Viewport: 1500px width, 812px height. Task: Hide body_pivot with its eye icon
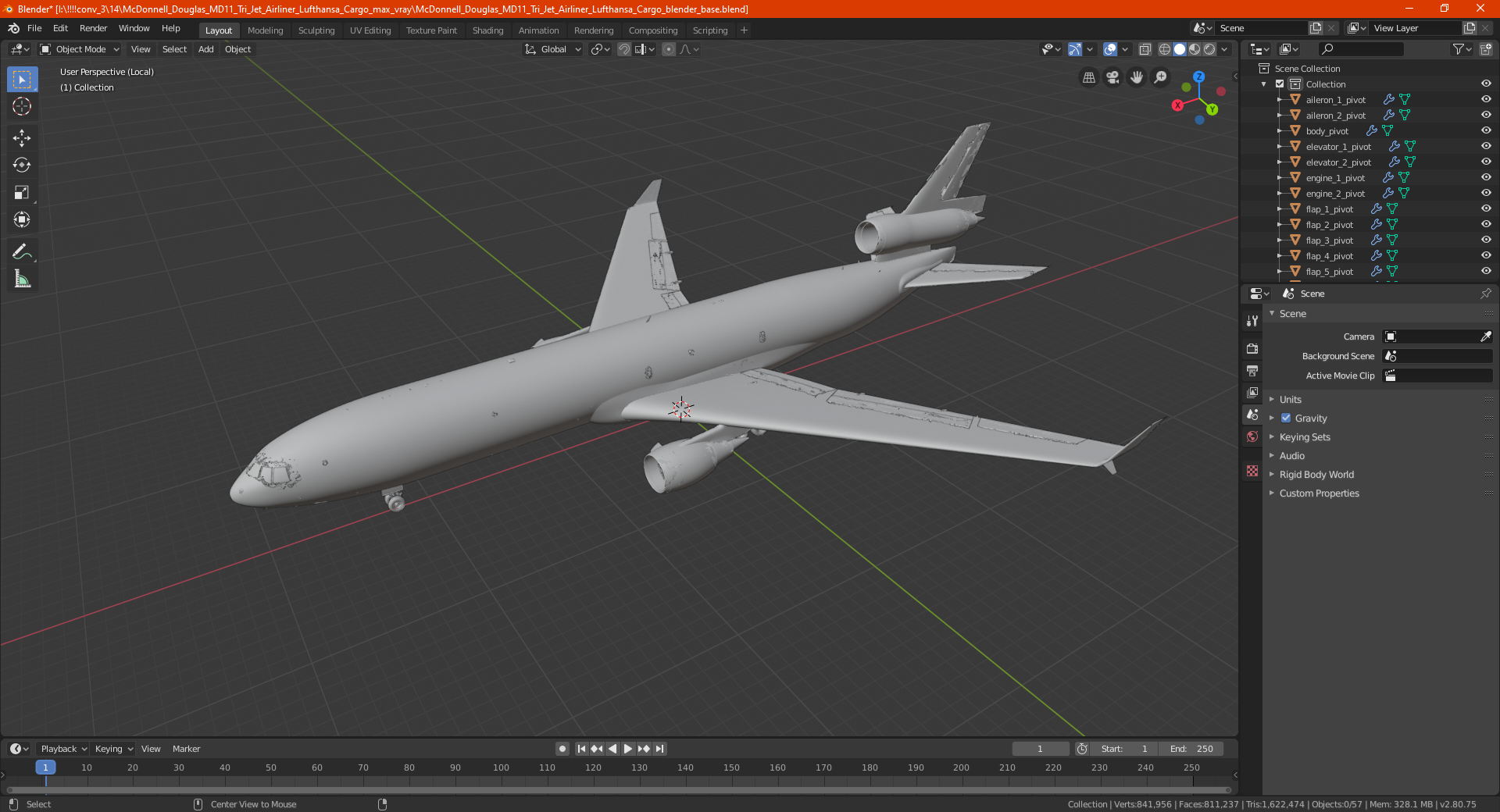coord(1486,131)
